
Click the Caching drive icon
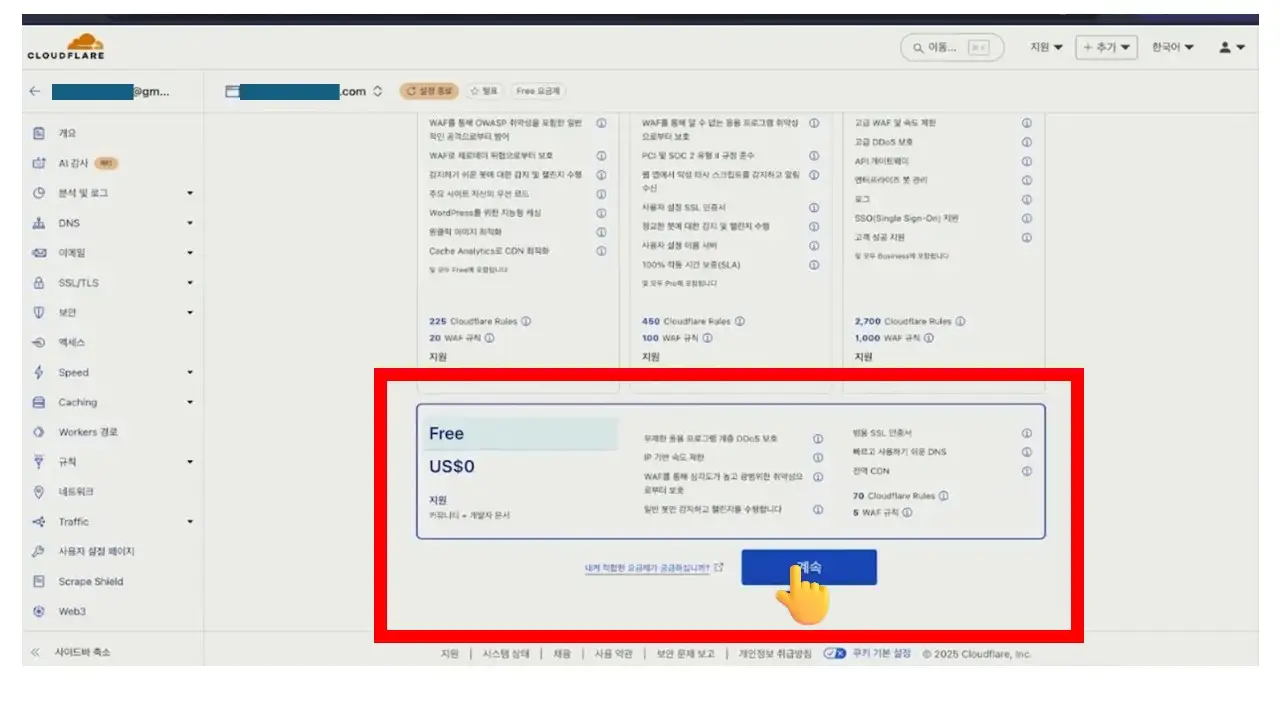(x=39, y=402)
